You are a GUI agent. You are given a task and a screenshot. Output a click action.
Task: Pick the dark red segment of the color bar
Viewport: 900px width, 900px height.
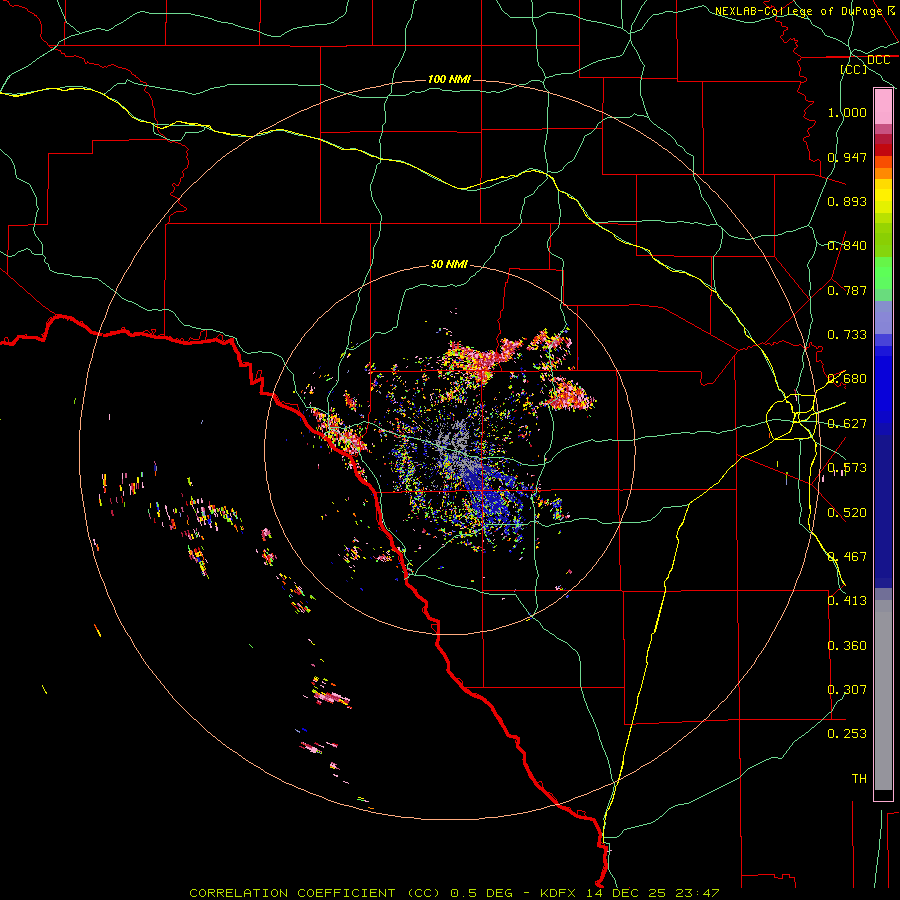tap(883, 149)
